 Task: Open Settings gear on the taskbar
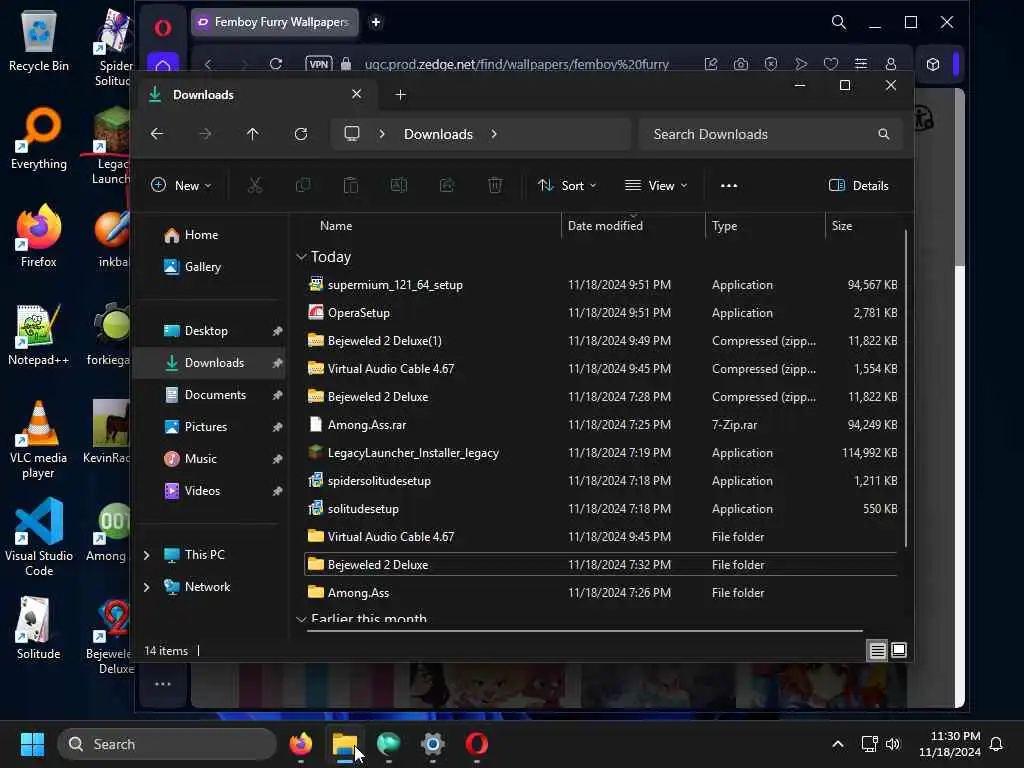(x=432, y=744)
